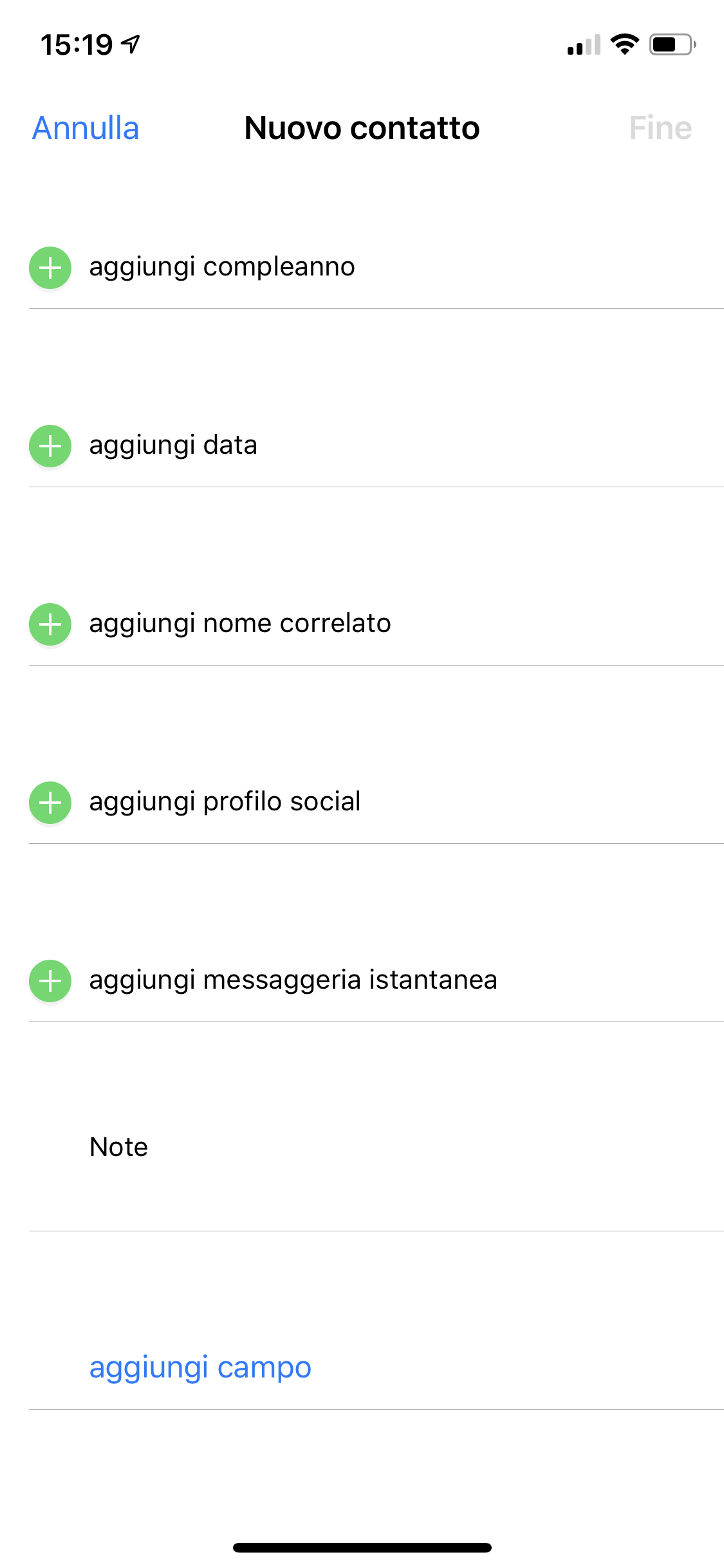Tap the 15:19 clock in status bar
Screen dimensions: 724x1568
77,45
